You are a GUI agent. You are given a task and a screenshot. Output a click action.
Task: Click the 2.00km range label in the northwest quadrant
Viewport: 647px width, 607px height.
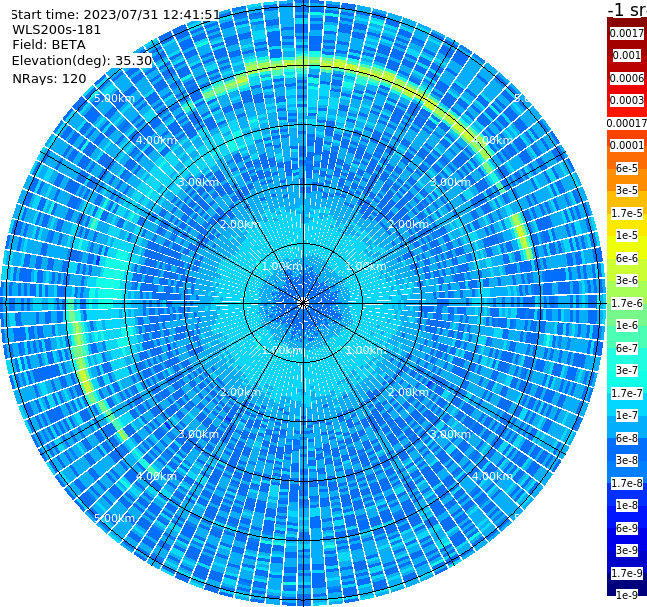(241, 224)
